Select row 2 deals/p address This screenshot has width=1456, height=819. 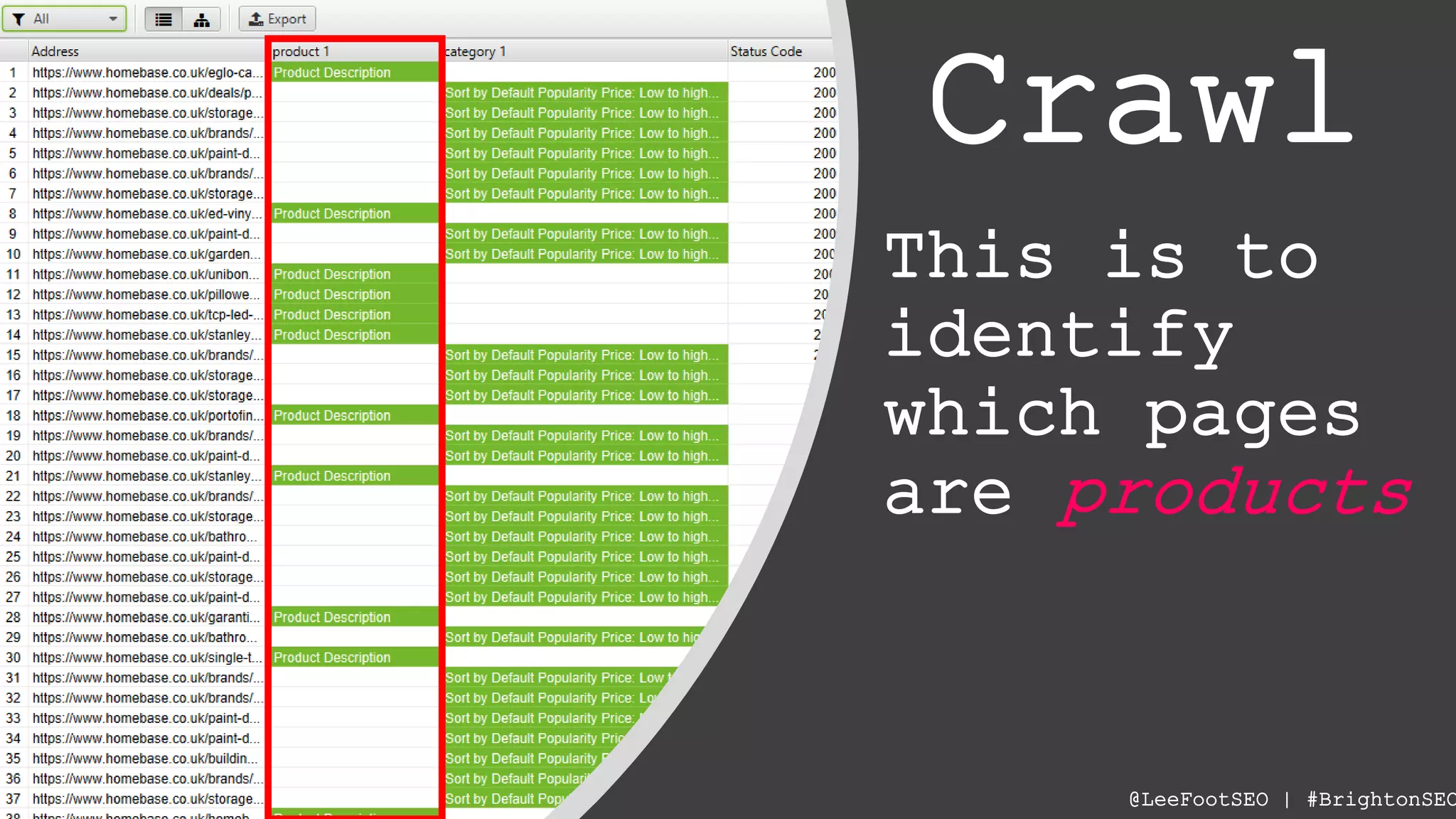[x=147, y=92]
